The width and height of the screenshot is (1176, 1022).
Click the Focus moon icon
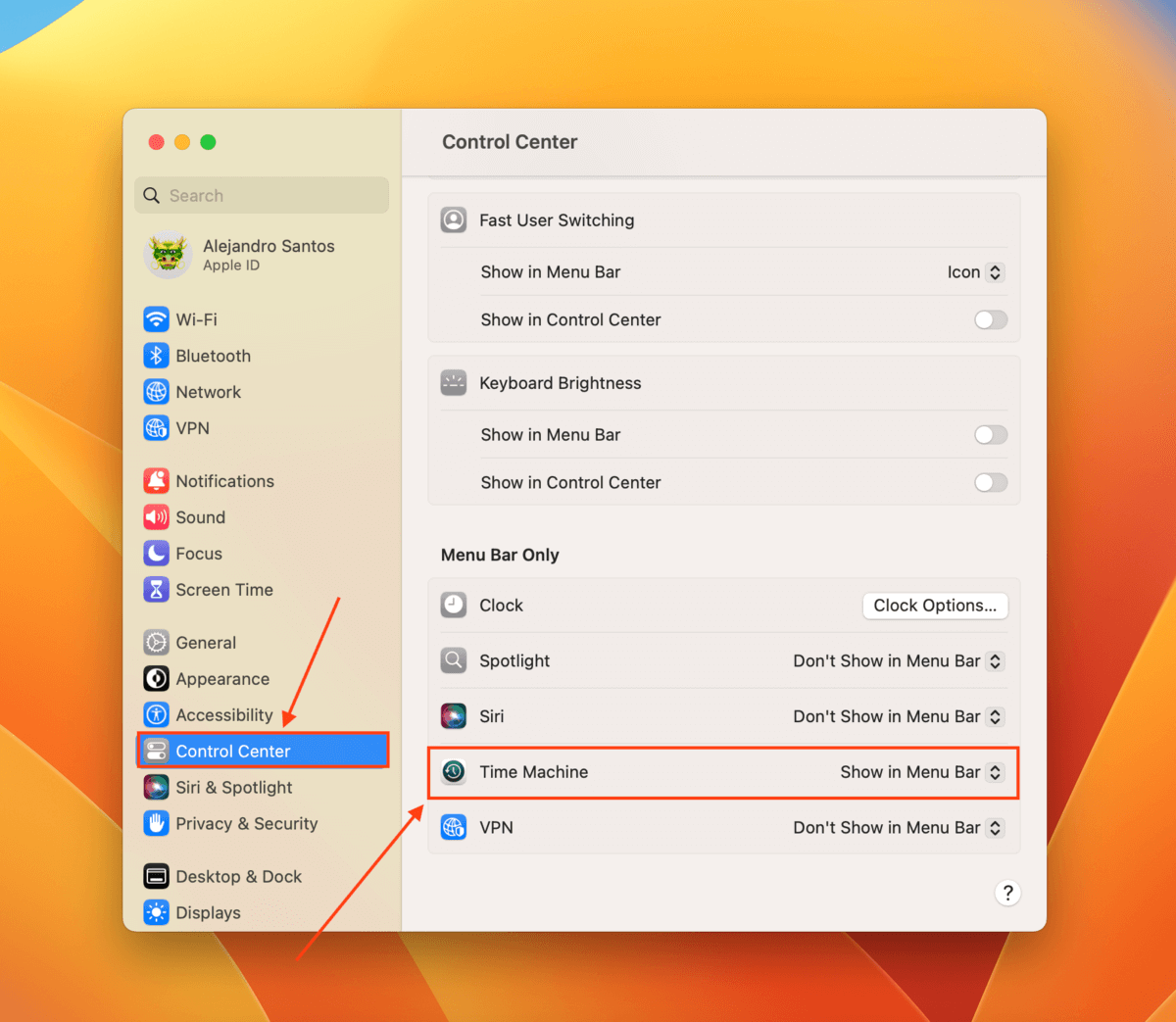156,554
